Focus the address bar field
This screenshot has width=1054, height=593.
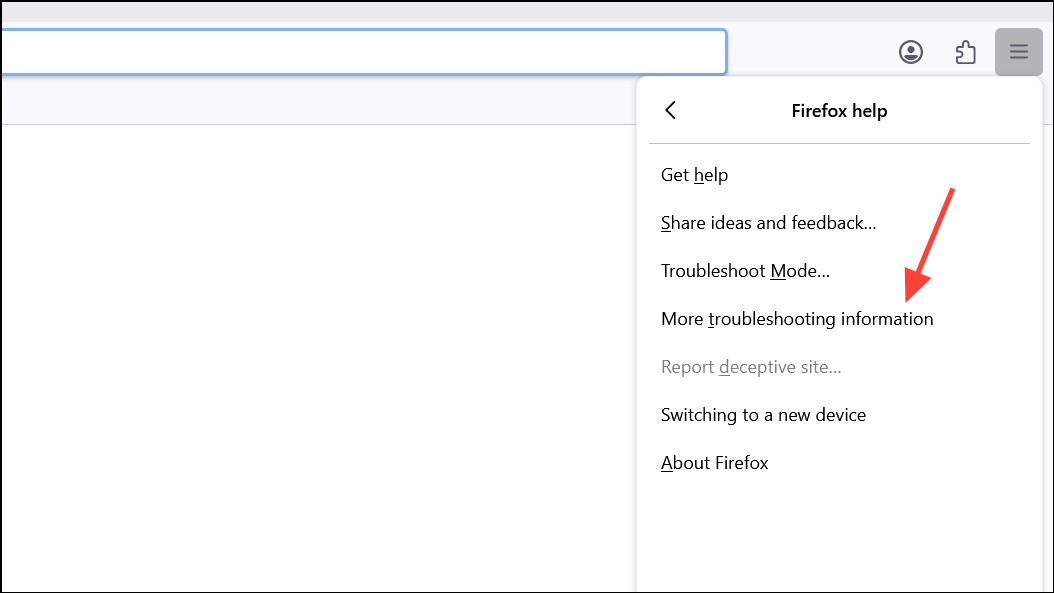[360, 51]
